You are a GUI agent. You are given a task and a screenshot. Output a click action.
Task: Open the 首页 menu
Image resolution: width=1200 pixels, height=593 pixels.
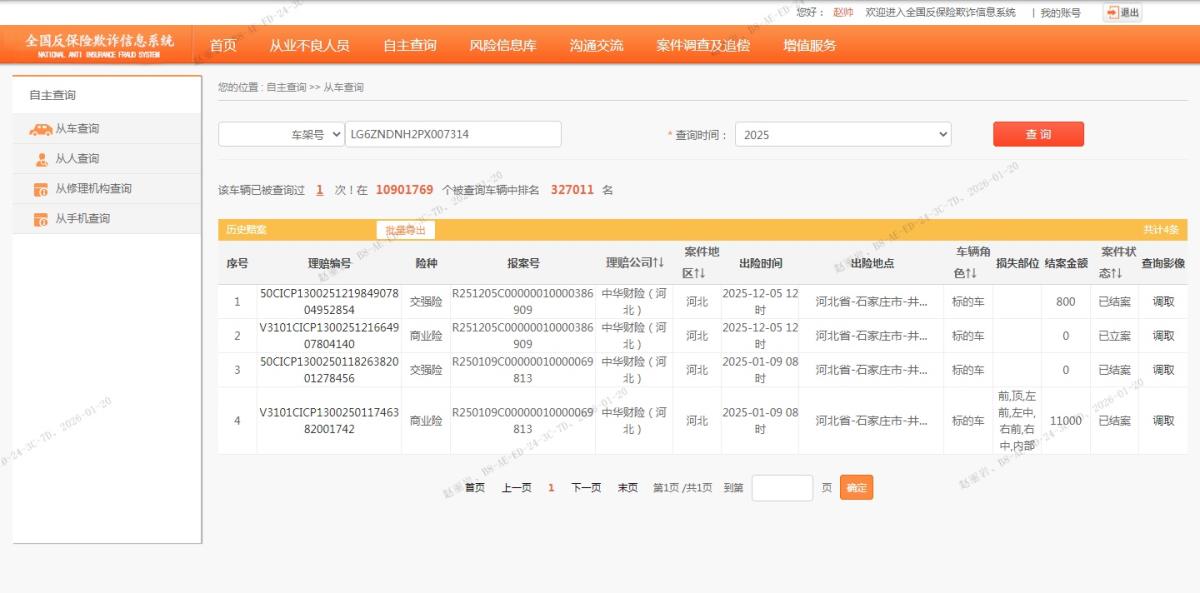point(223,45)
